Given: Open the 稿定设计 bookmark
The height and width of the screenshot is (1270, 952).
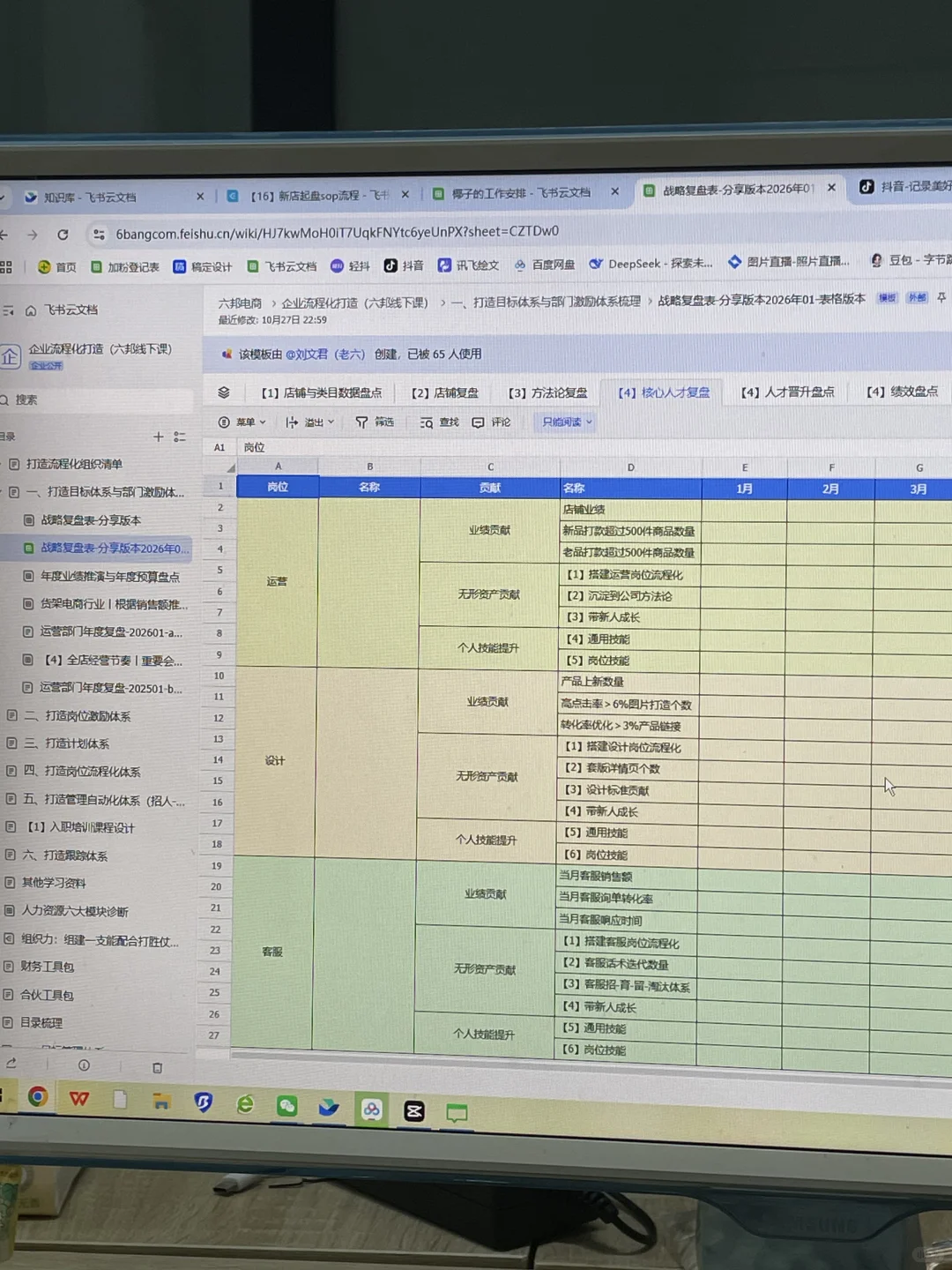Looking at the screenshot, I should 203,266.
